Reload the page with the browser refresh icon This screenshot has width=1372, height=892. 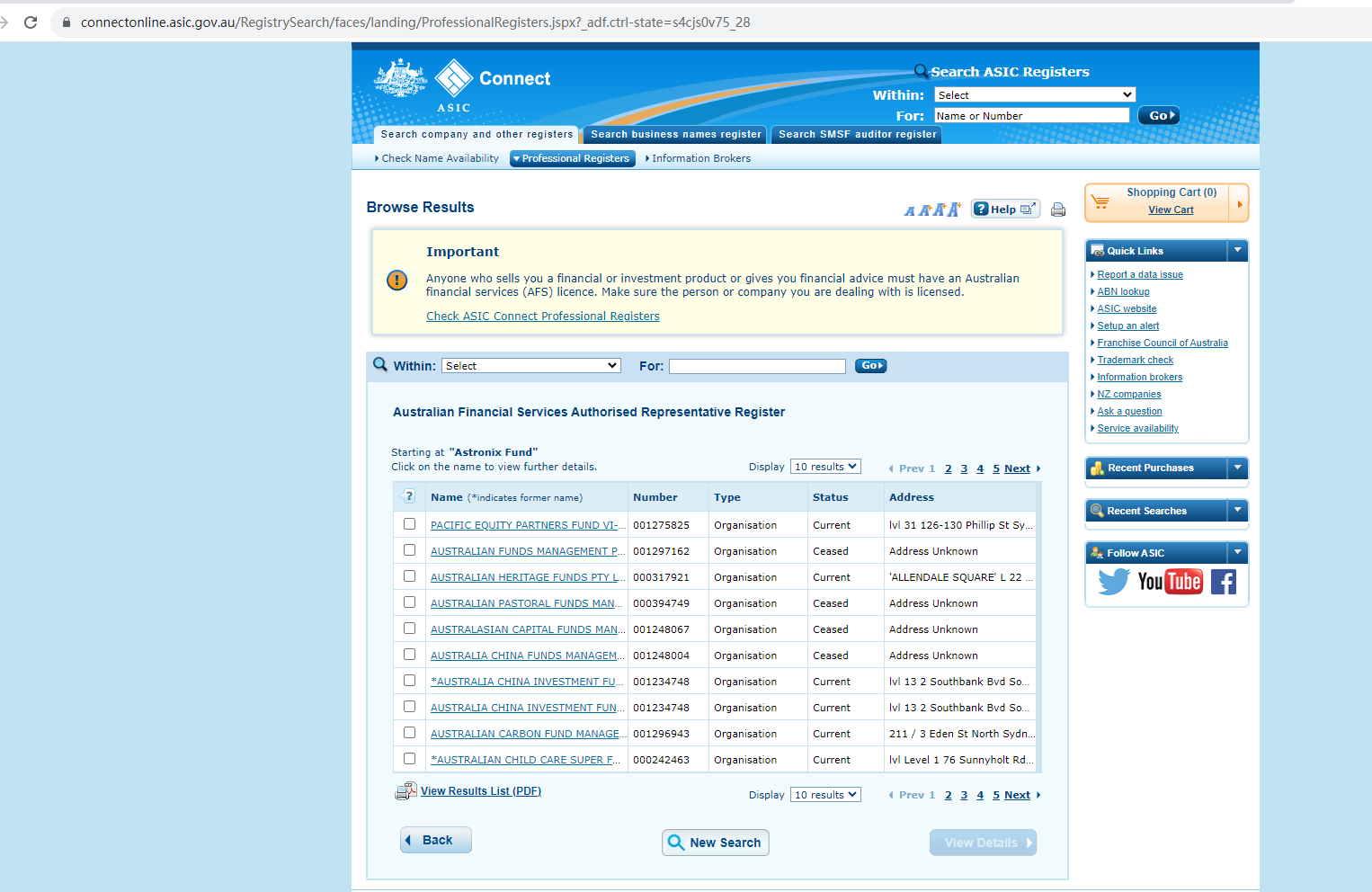[31, 22]
